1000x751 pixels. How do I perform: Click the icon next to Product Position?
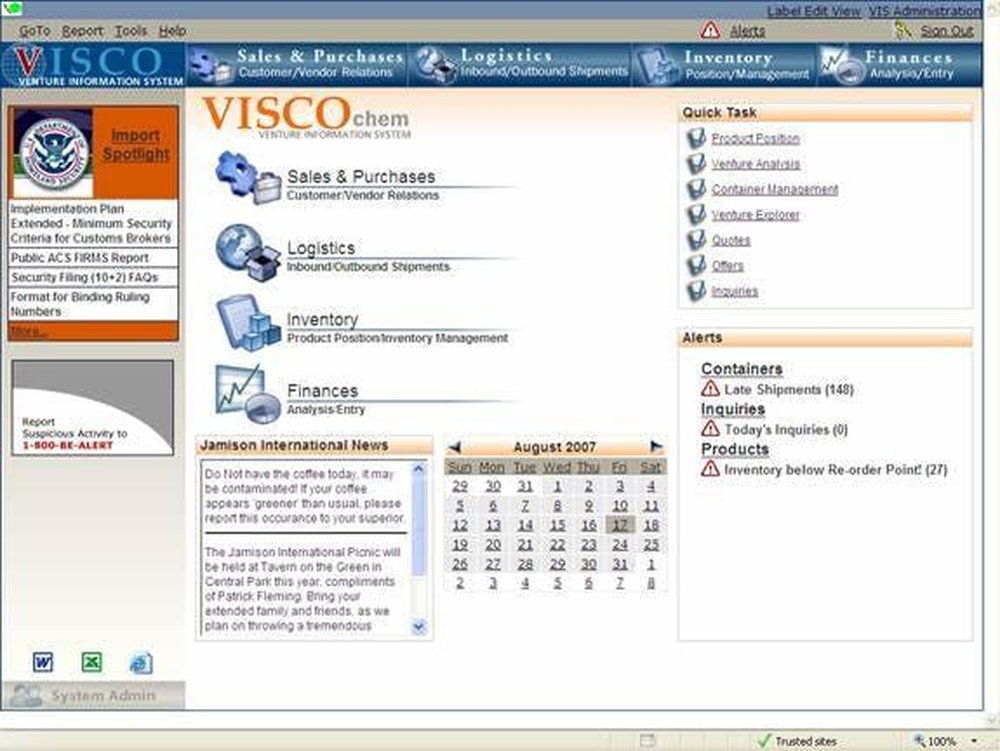tap(696, 138)
